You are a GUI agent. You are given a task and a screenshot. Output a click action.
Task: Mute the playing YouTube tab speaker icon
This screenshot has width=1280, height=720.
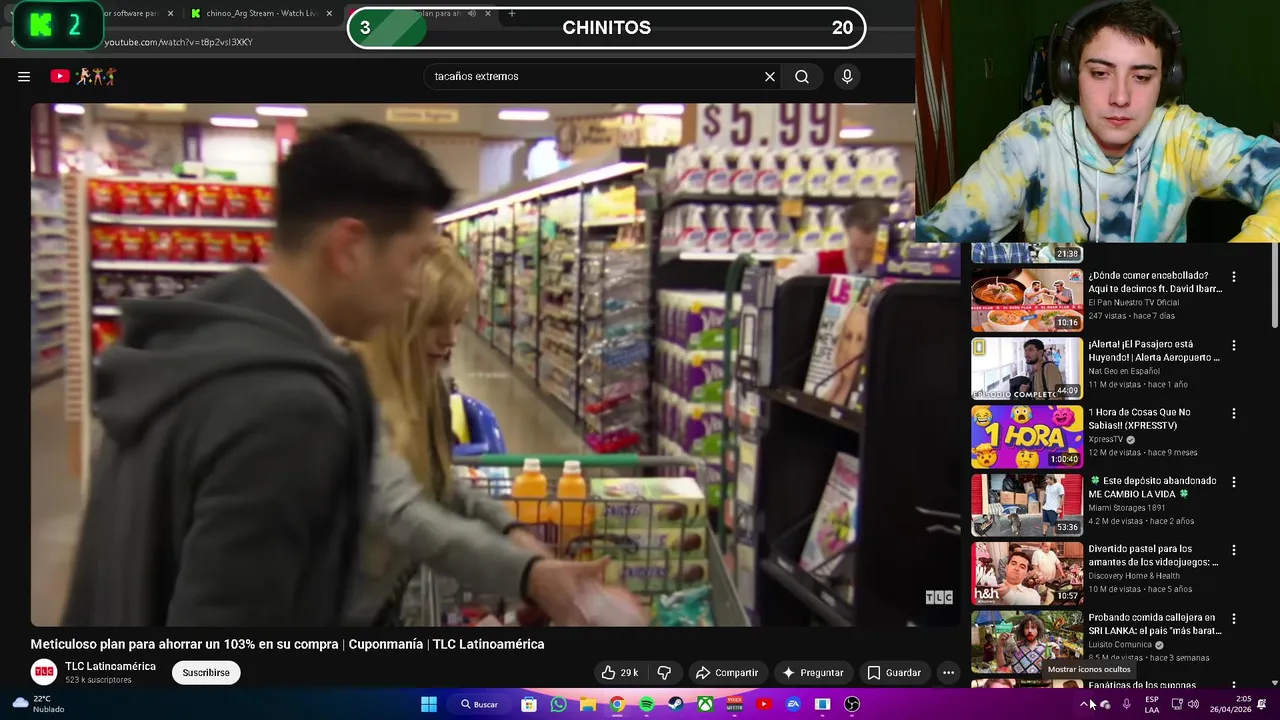coord(473,13)
